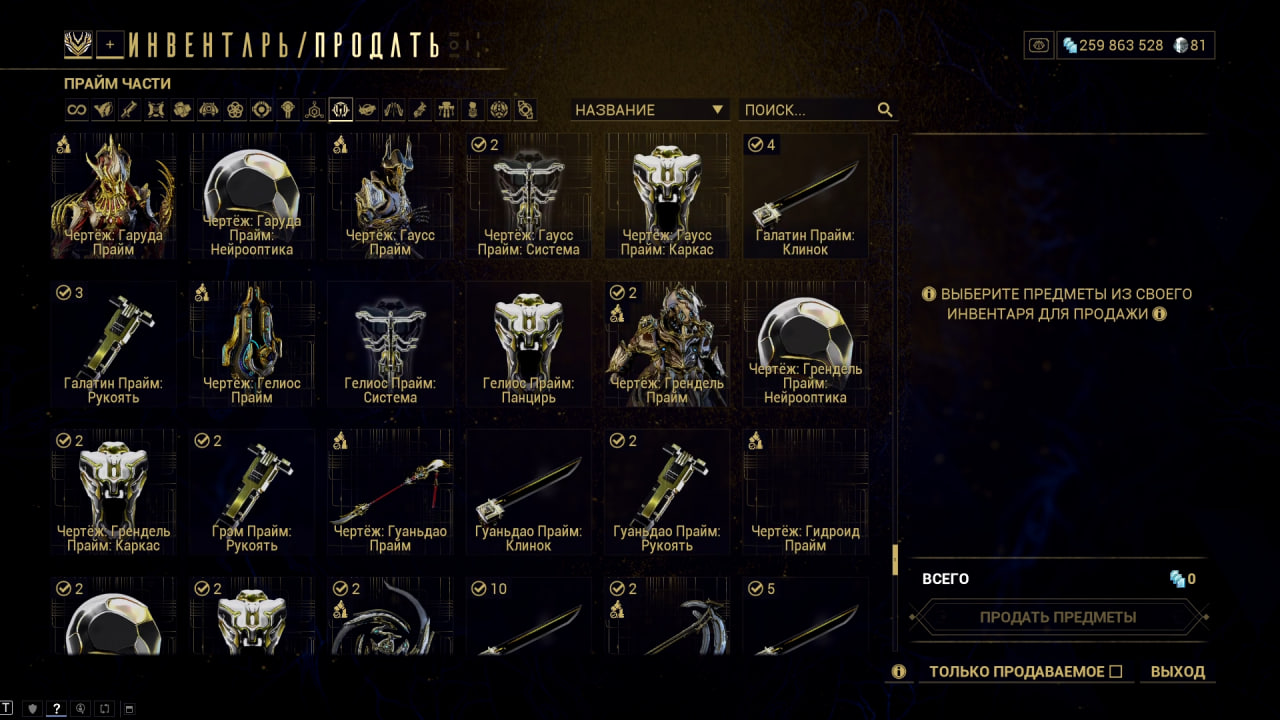The image size is (1280, 720).
Task: Click the Выход button
Action: [x=1178, y=672]
